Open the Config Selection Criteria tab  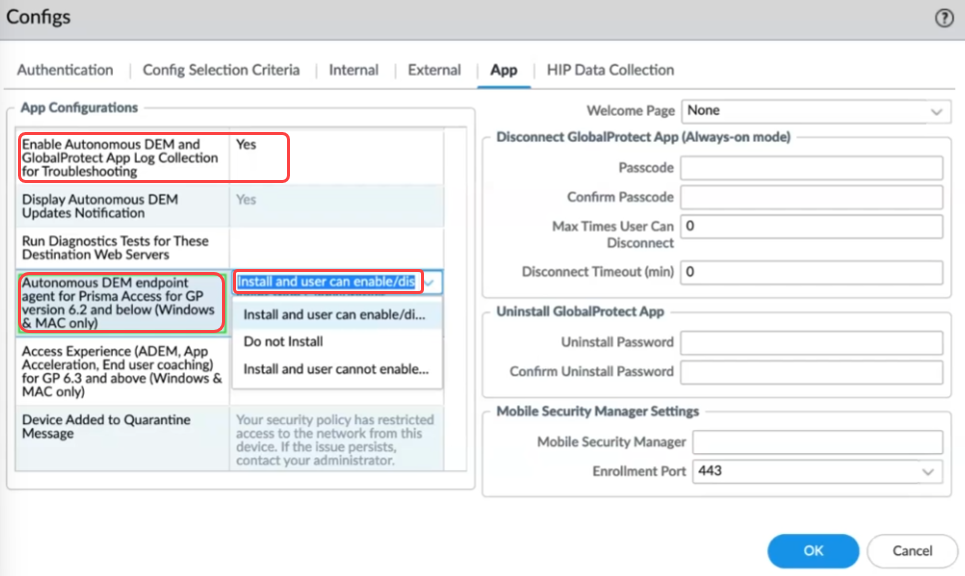click(221, 70)
